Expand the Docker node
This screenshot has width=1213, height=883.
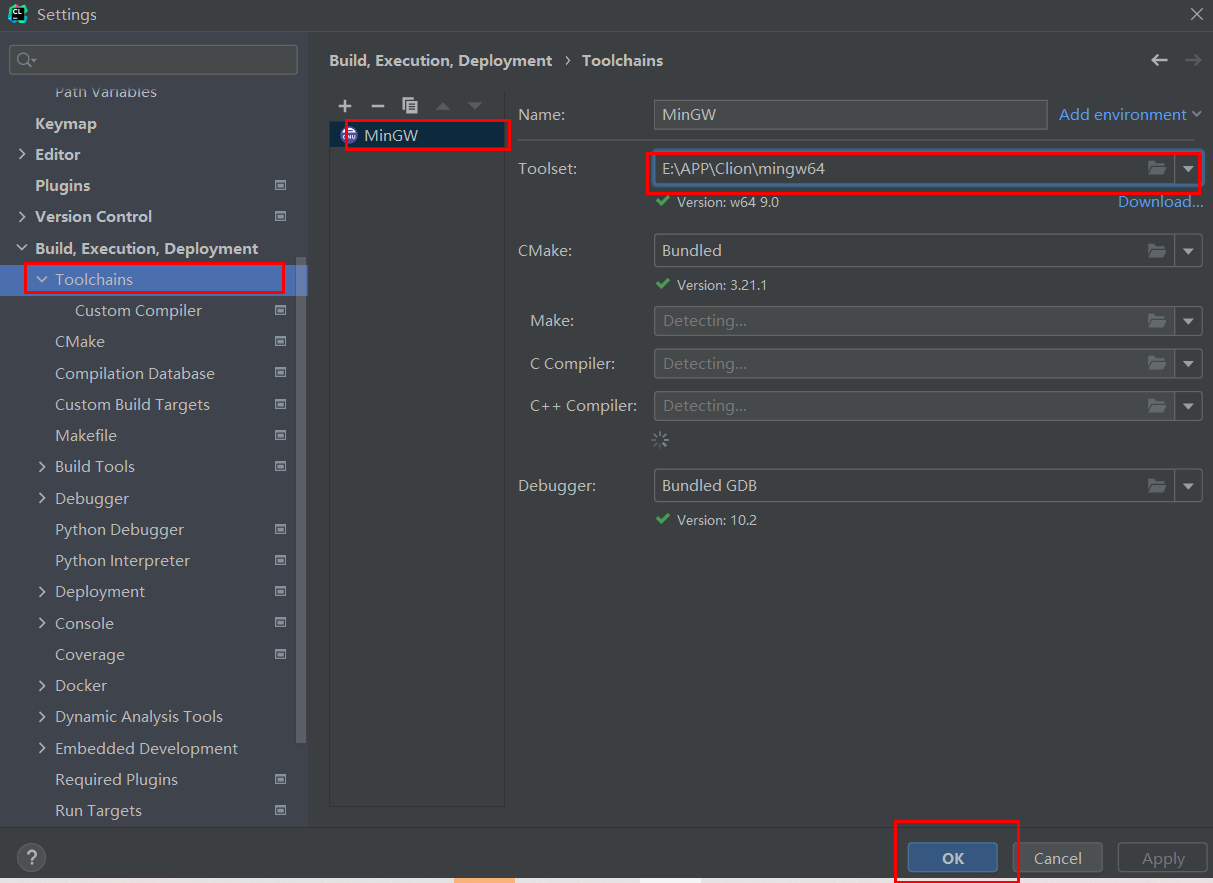click(42, 685)
